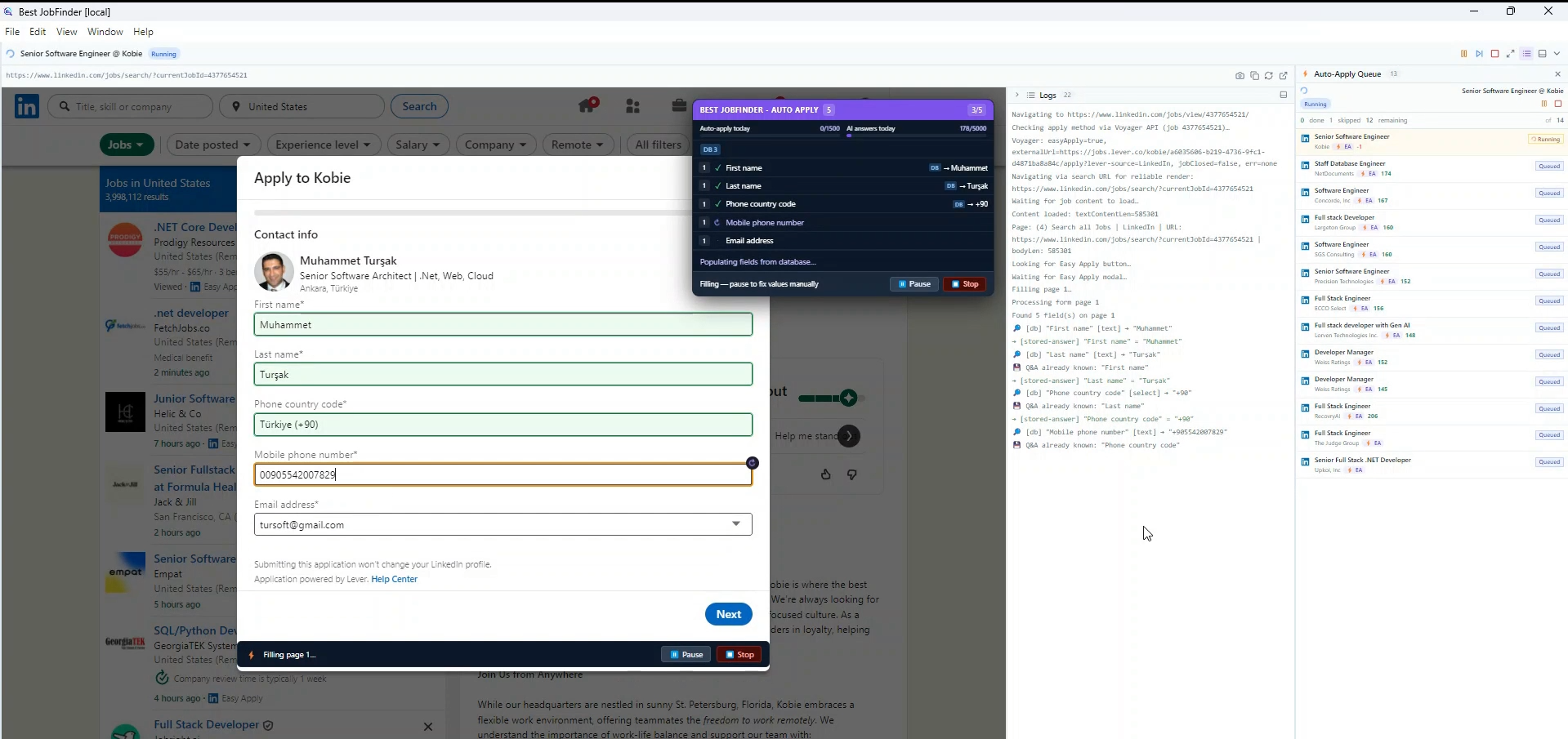This screenshot has width=1568, height=739.
Task: Click the red stop square in top toolbar
Action: (x=1494, y=54)
